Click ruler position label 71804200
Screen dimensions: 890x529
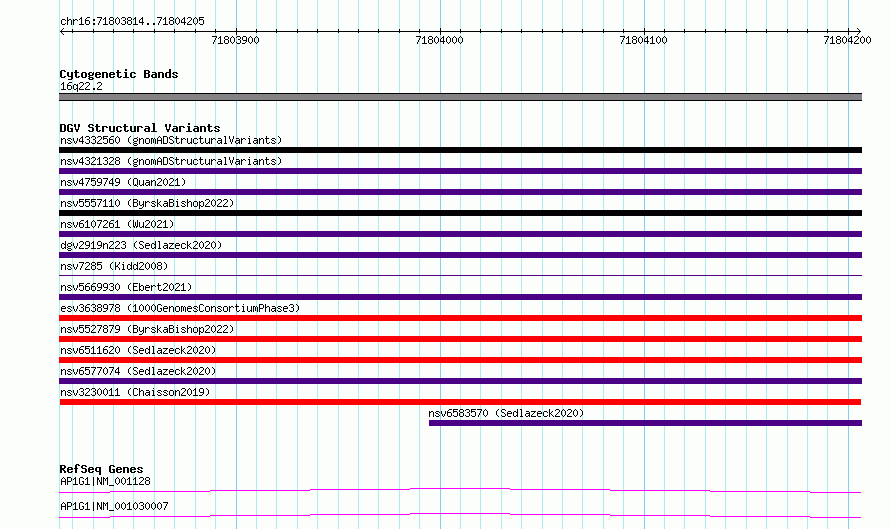(x=847, y=40)
